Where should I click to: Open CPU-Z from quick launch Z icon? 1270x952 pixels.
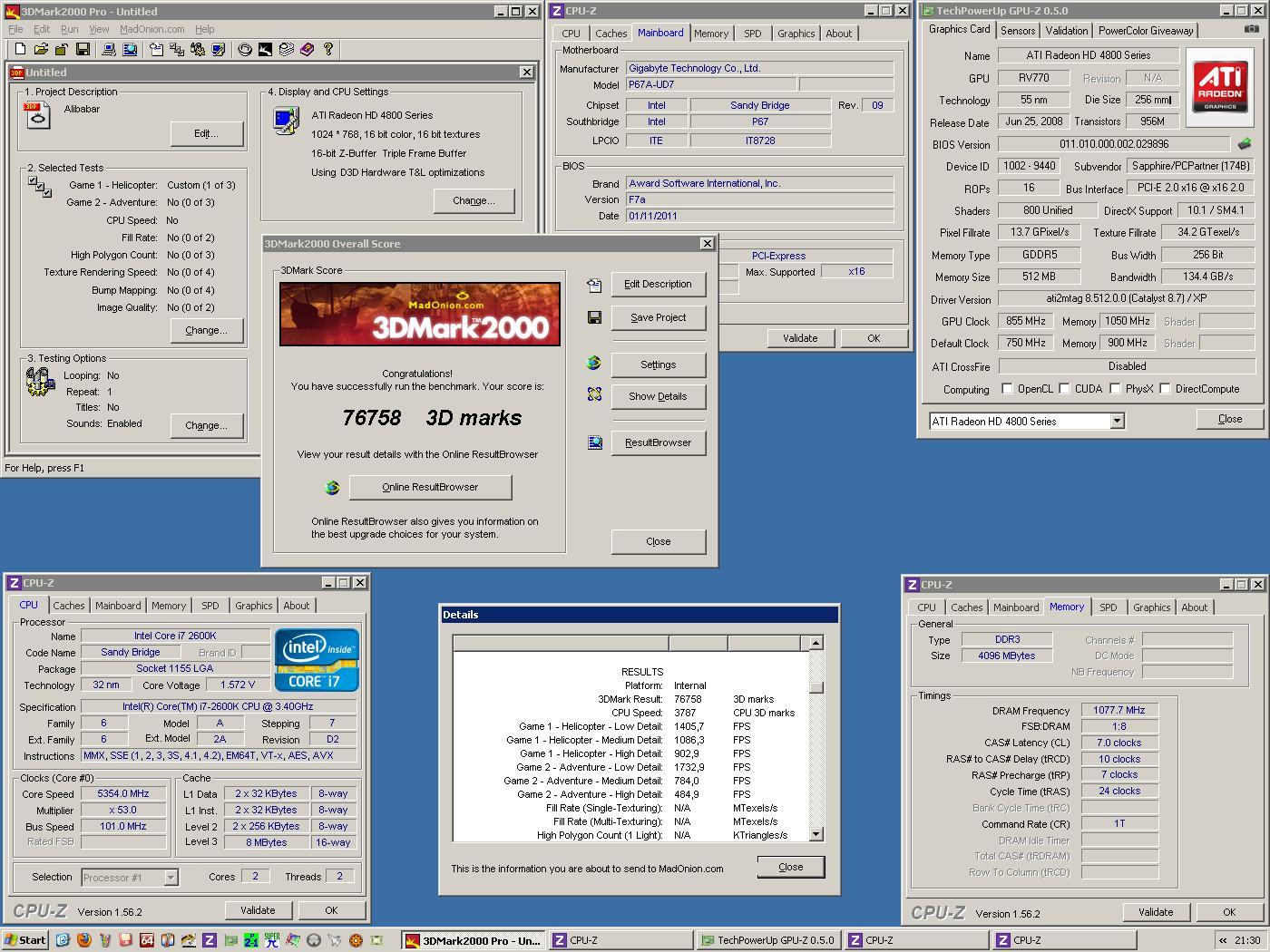coord(209,940)
